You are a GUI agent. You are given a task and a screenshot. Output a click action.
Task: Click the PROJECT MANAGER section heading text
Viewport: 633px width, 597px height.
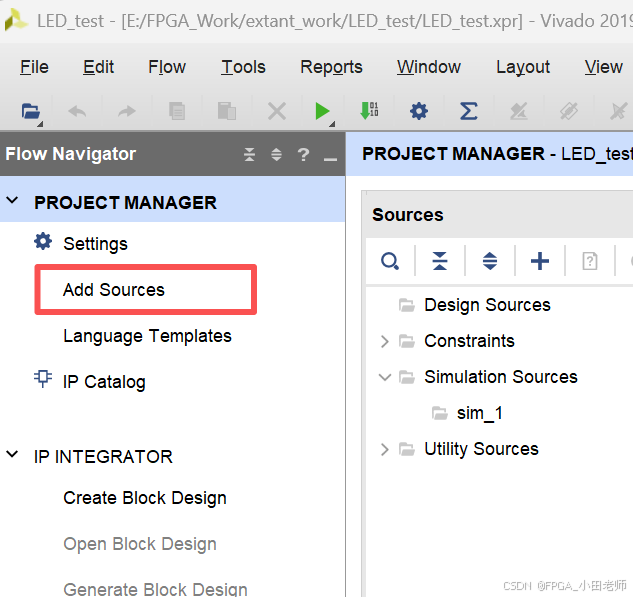[125, 203]
